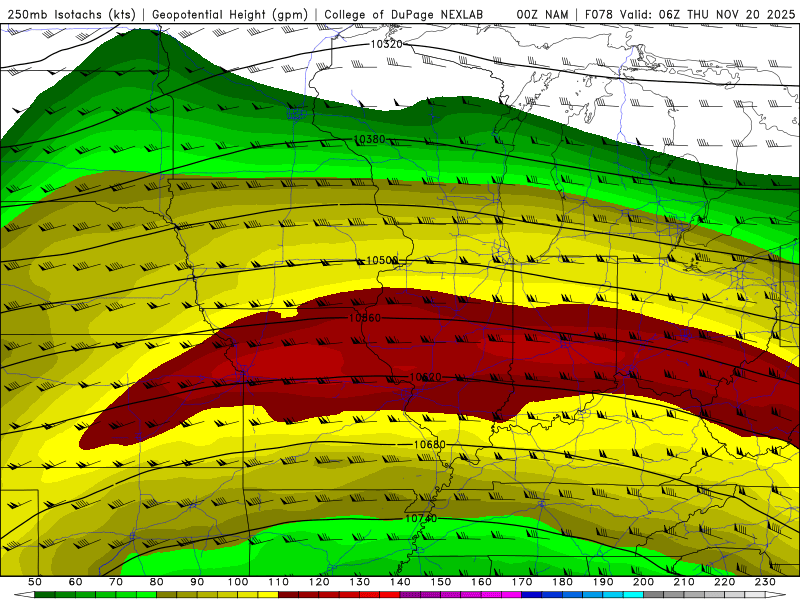Click the 10740 height contour label
Screen dimensions: 800x600
(x=421, y=519)
